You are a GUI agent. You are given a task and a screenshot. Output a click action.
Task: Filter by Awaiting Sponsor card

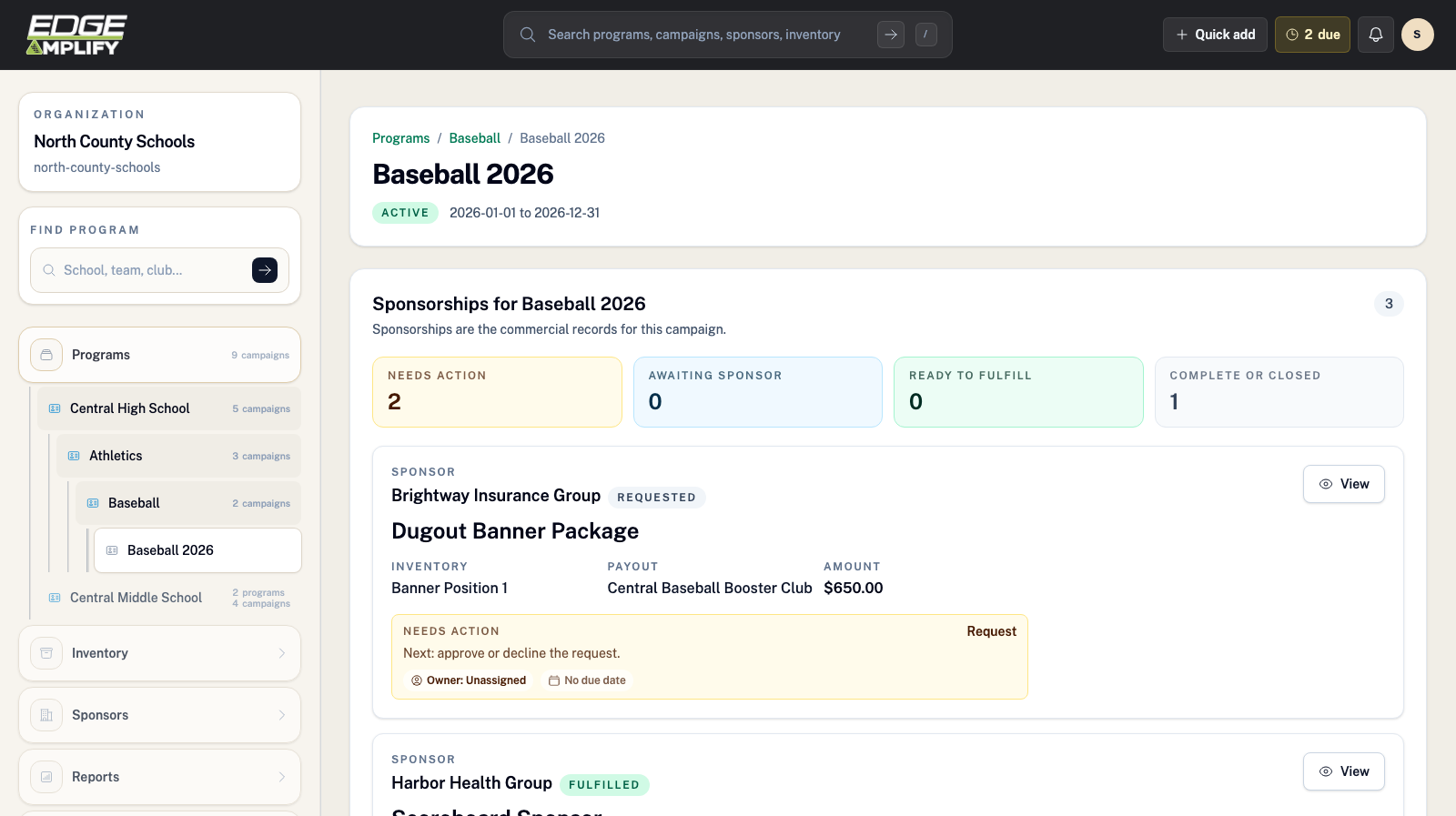tap(758, 392)
